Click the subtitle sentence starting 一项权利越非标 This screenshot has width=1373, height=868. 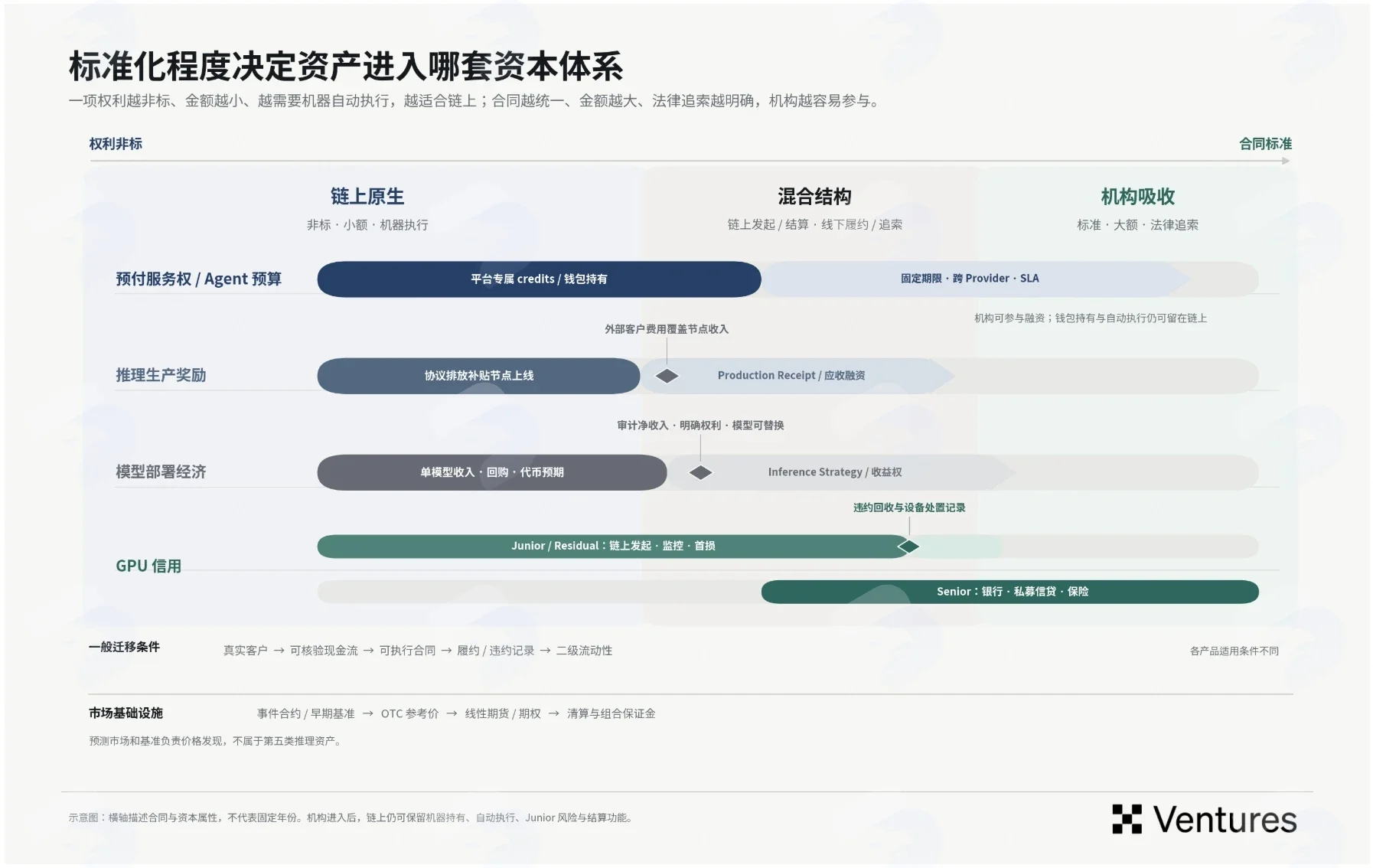(475, 101)
